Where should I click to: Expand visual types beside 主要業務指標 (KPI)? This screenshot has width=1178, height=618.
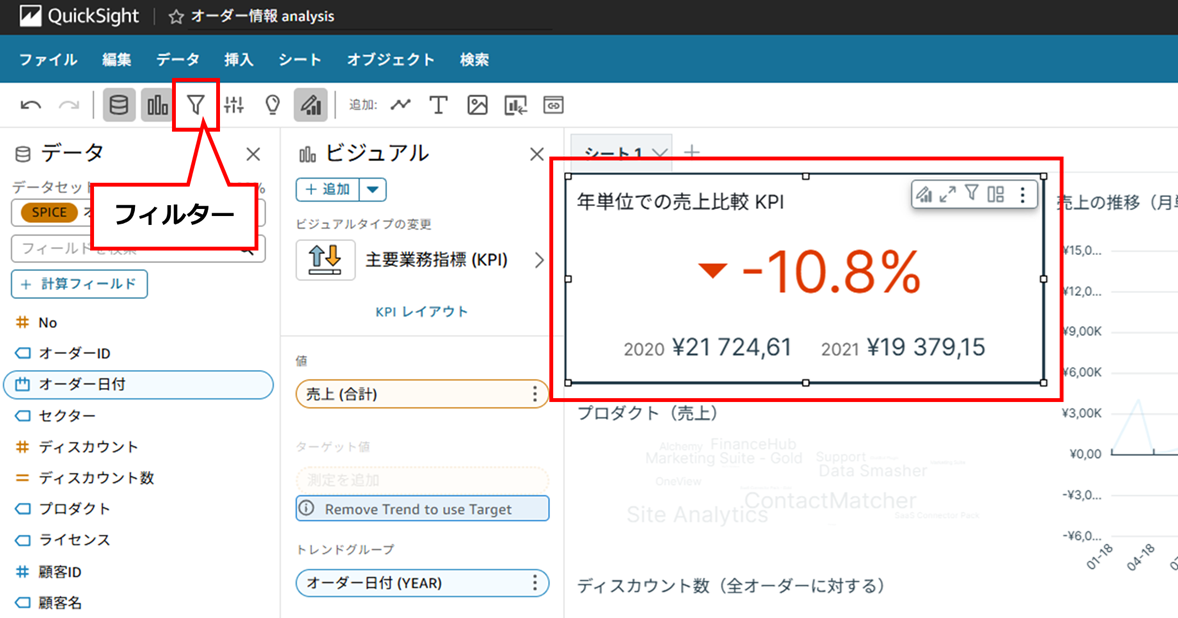coord(539,260)
